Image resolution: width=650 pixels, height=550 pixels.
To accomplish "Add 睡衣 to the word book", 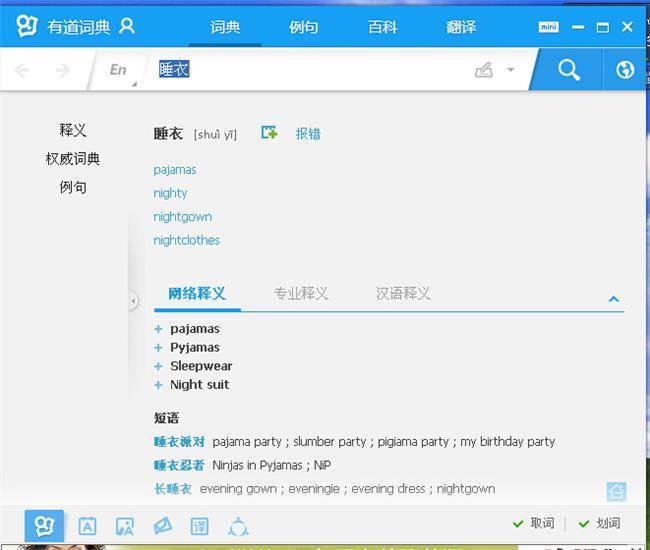I will (269, 133).
